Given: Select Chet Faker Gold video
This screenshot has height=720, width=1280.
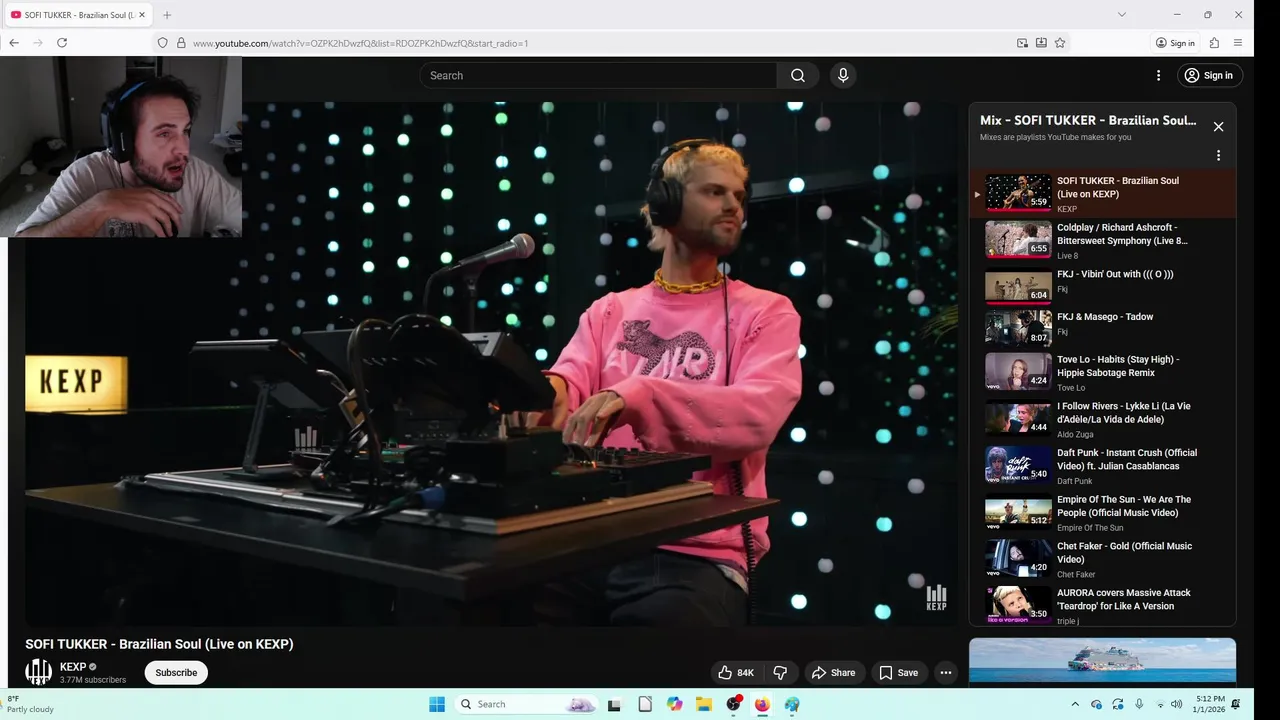Looking at the screenshot, I should point(1103,560).
